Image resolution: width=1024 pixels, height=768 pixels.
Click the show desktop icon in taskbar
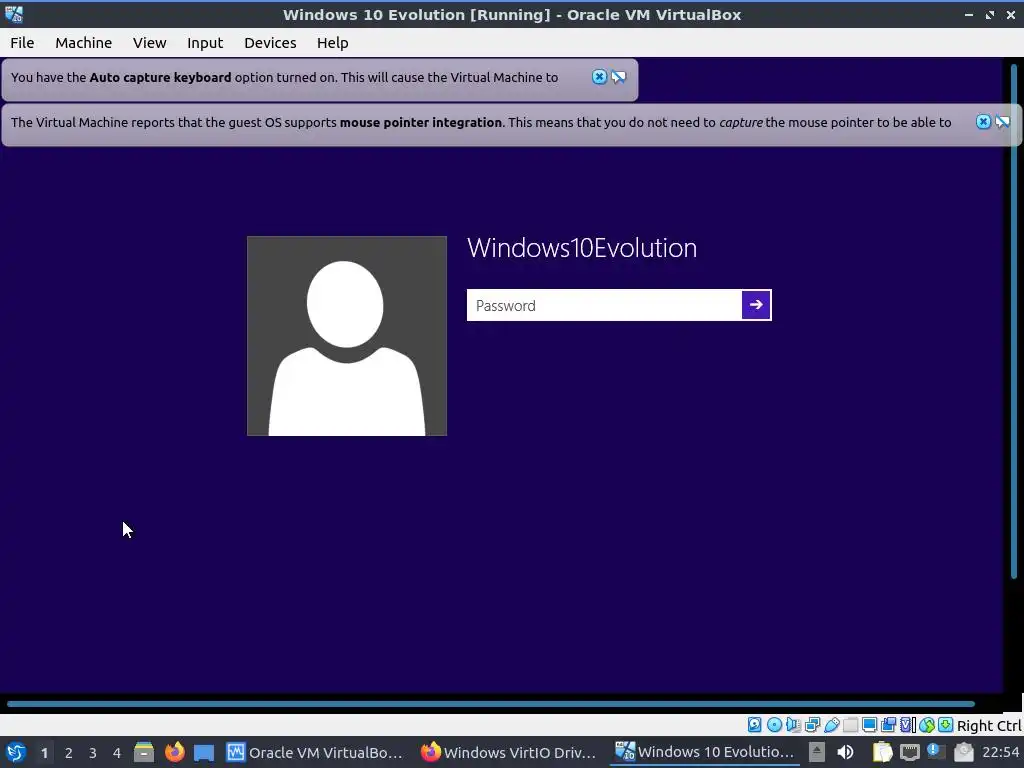[204, 752]
